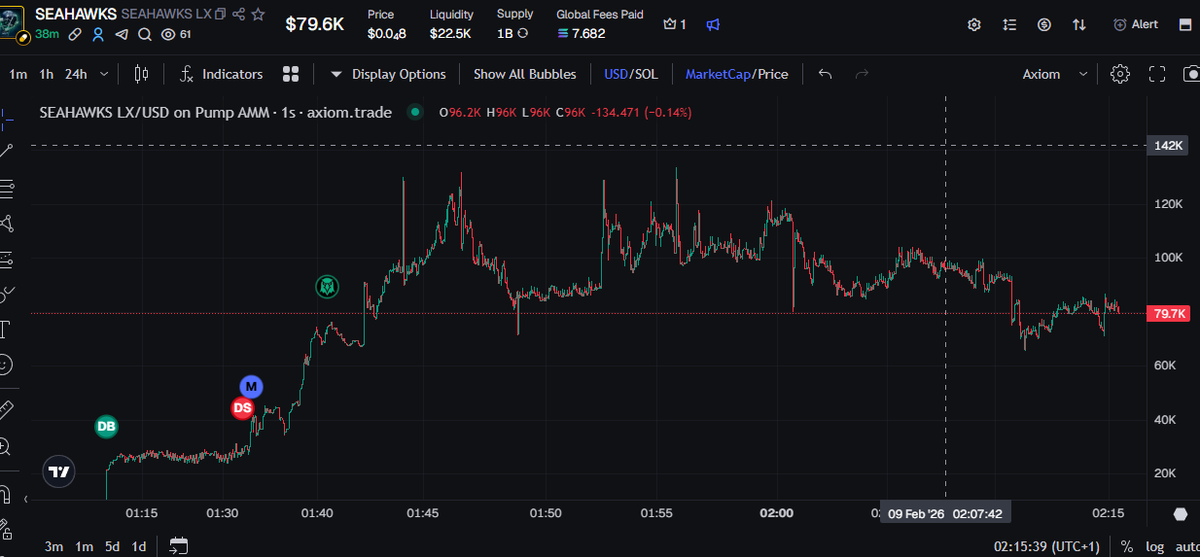The image size is (1200, 557).
Task: Open the 02:15:39 (UTC+1) timezone menu
Action: [1048, 547]
